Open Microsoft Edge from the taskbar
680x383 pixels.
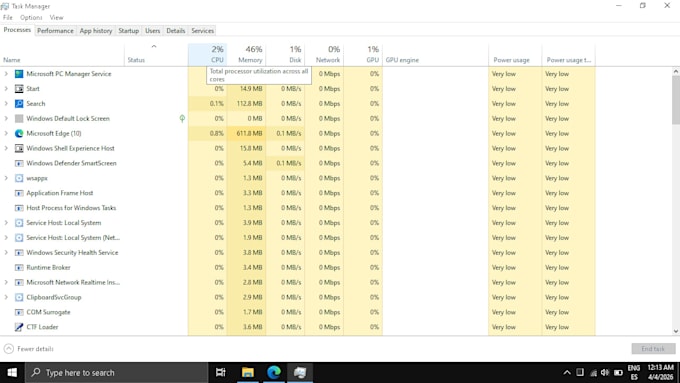274,372
